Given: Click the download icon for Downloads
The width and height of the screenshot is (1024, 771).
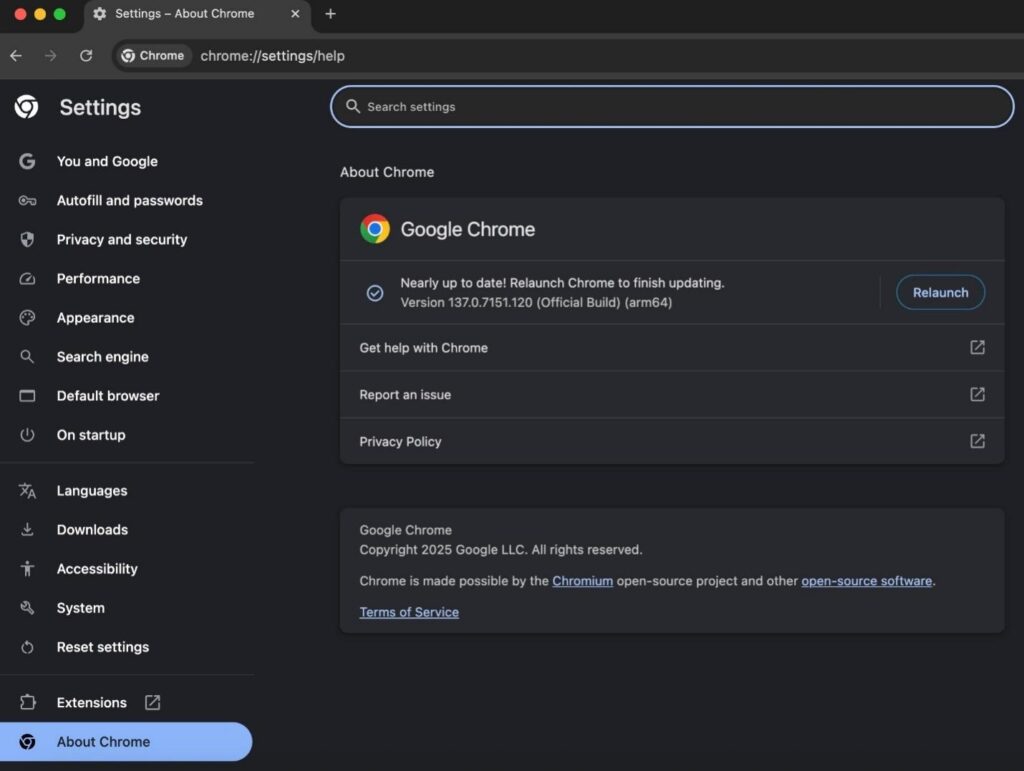Looking at the screenshot, I should pyautogui.click(x=27, y=529).
